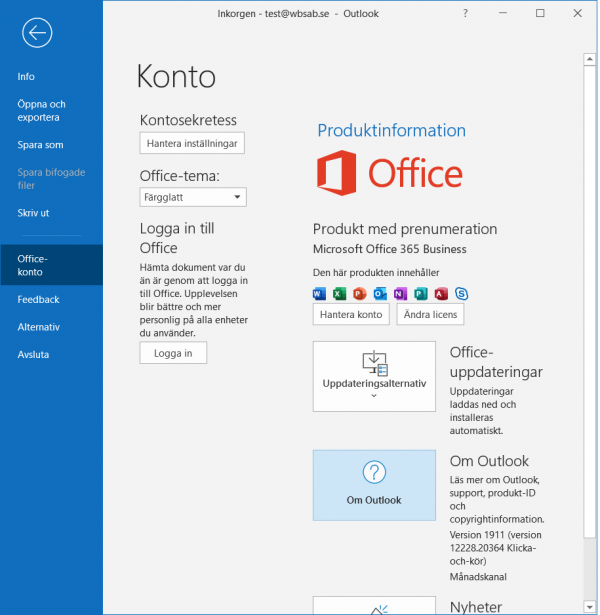
Task: Click the Konto page title
Action: 176,76
